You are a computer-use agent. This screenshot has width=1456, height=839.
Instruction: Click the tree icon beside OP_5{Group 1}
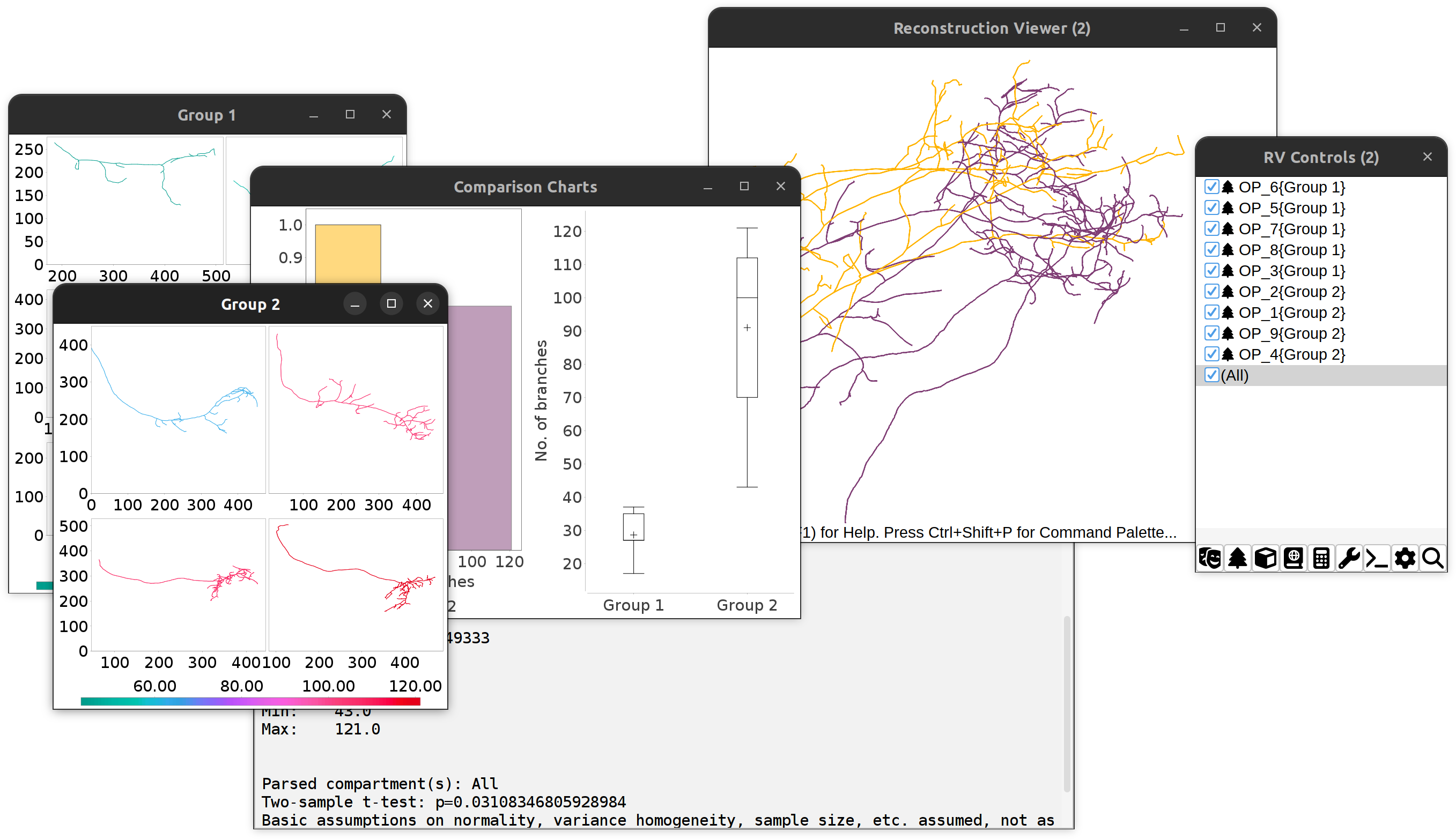pos(1228,208)
